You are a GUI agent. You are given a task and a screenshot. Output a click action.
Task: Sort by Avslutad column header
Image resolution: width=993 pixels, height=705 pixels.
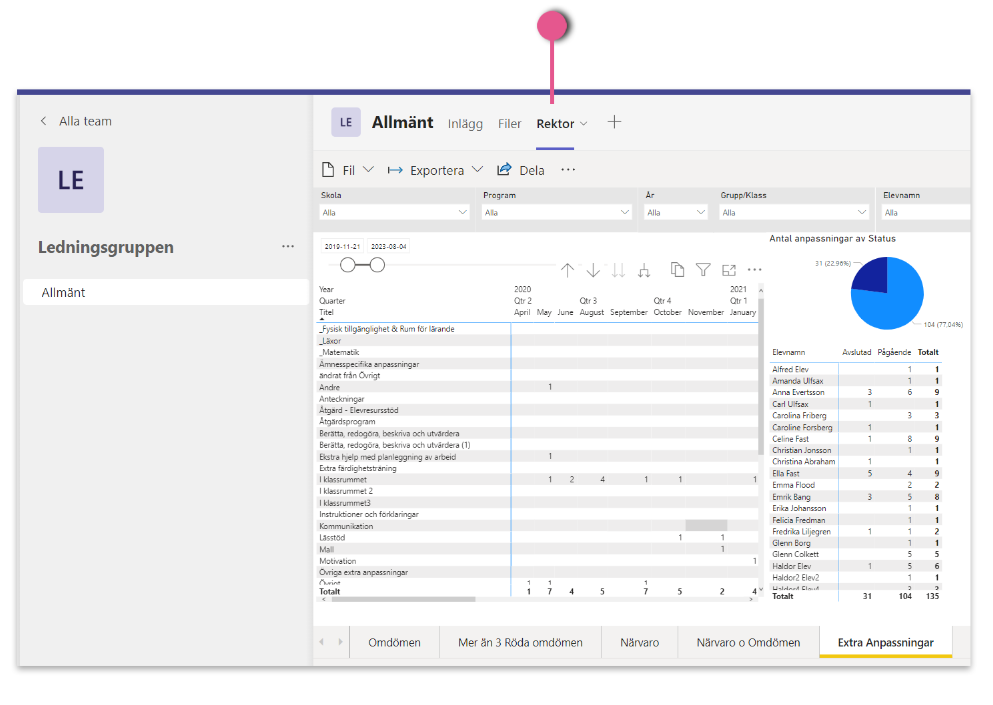(856, 352)
